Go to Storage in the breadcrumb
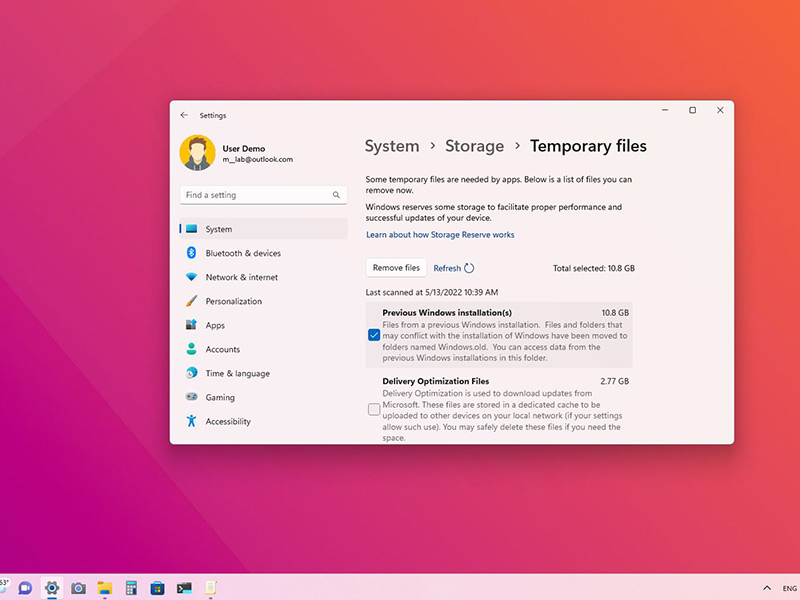The width and height of the screenshot is (800, 600). tap(474, 146)
